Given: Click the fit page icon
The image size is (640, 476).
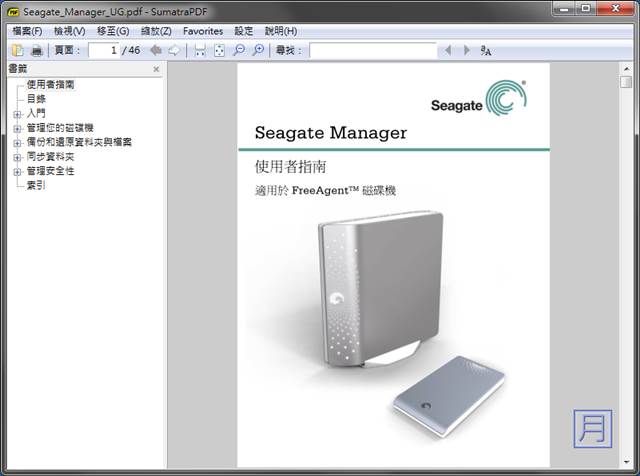Looking at the screenshot, I should (x=219, y=50).
